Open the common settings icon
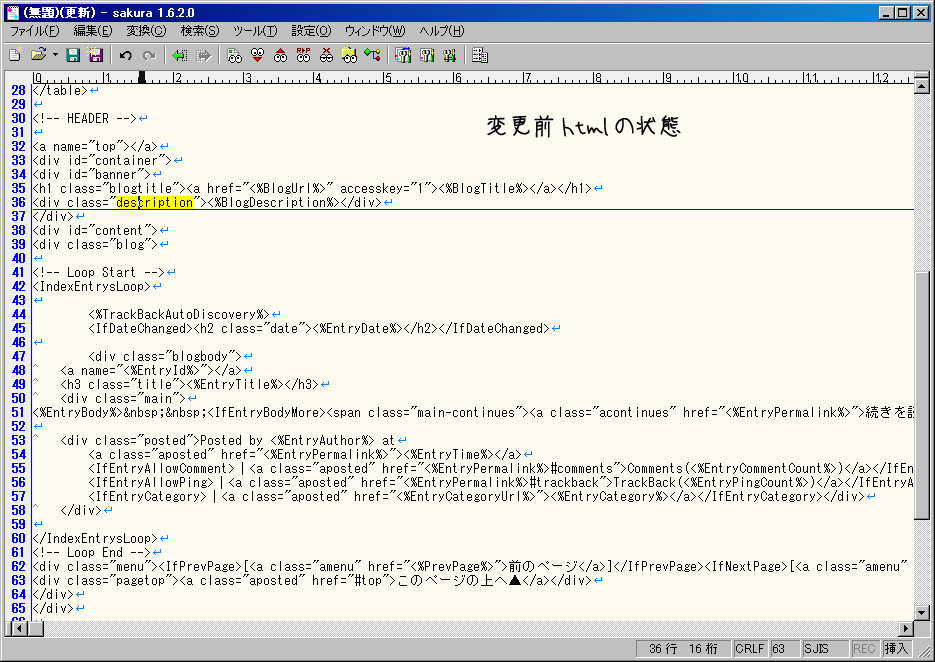 pyautogui.click(x=450, y=55)
